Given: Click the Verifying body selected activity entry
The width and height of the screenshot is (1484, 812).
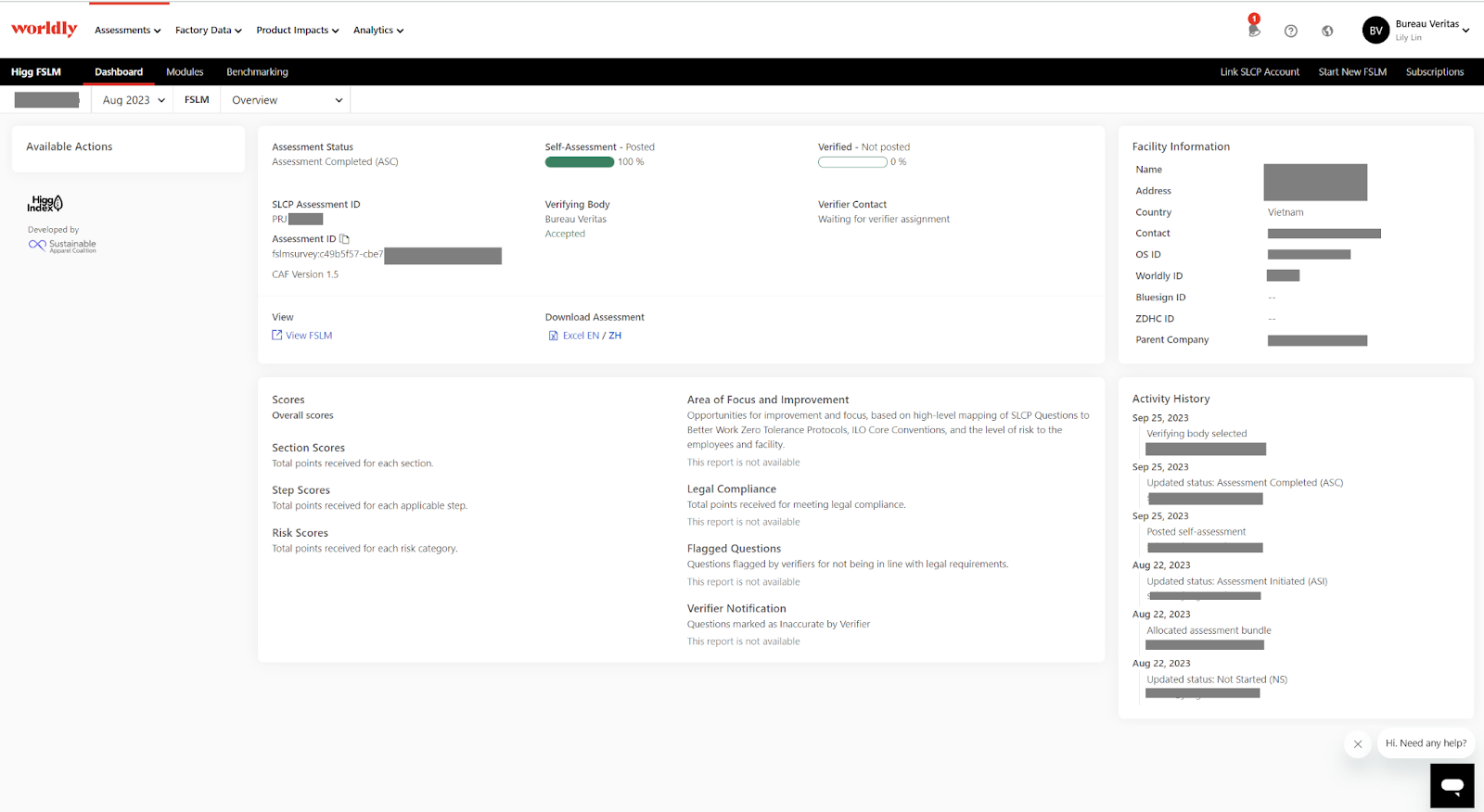Looking at the screenshot, I should 1196,434.
